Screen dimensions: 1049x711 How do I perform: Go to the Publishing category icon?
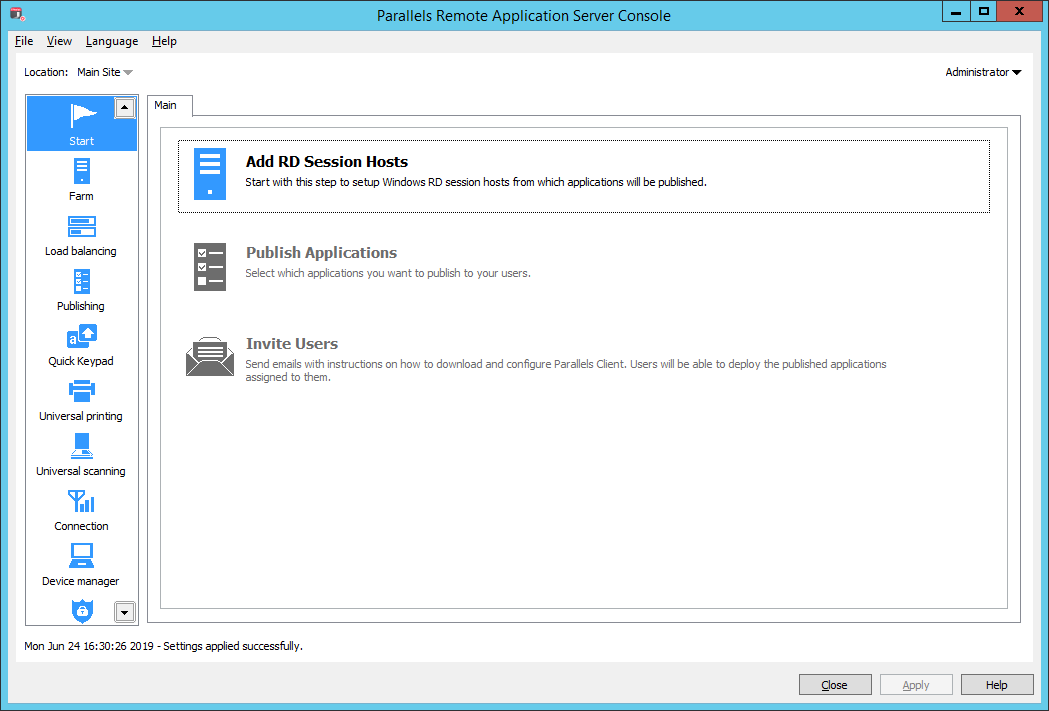[82, 282]
